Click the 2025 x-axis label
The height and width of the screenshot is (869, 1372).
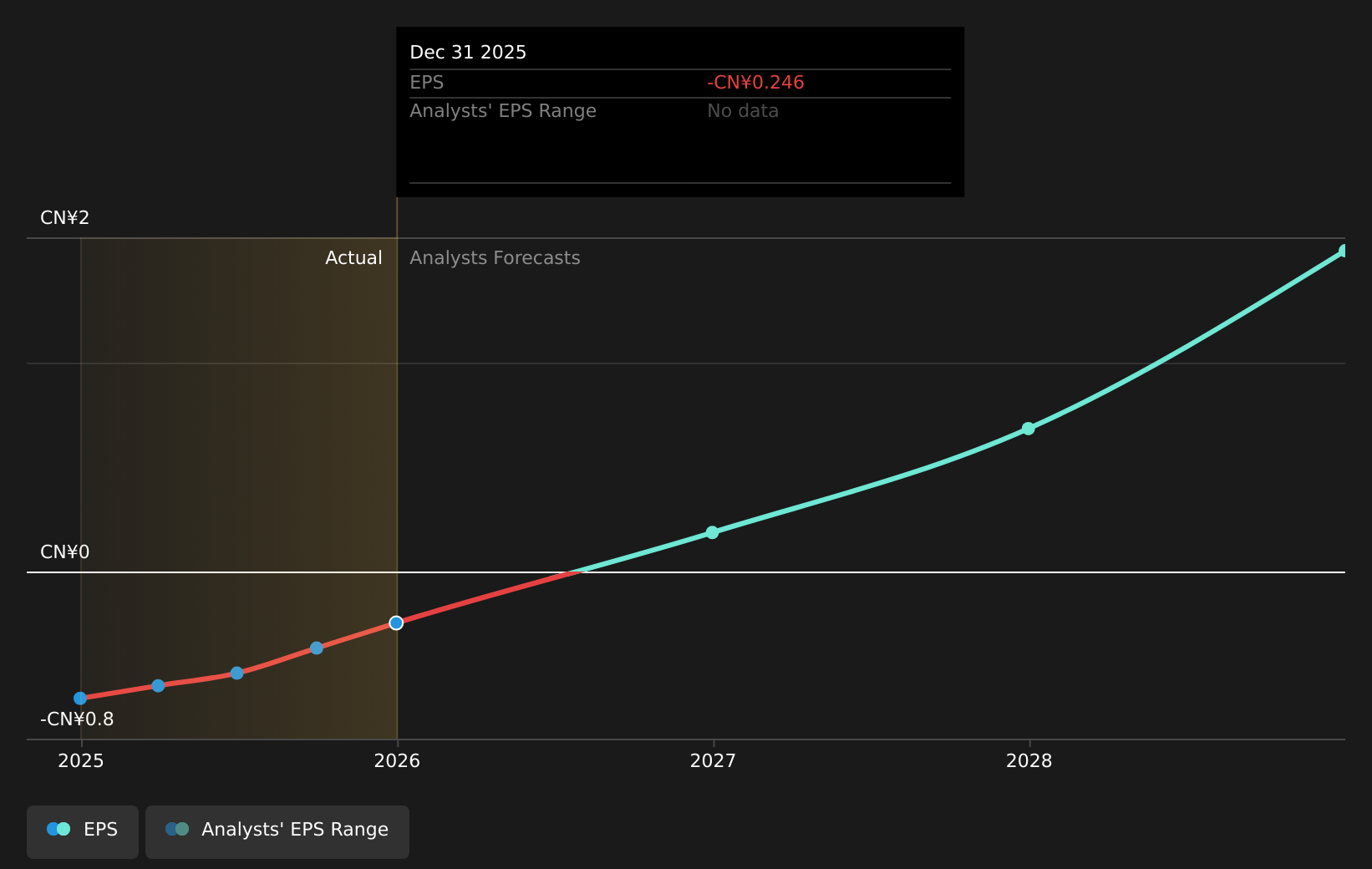(81, 760)
